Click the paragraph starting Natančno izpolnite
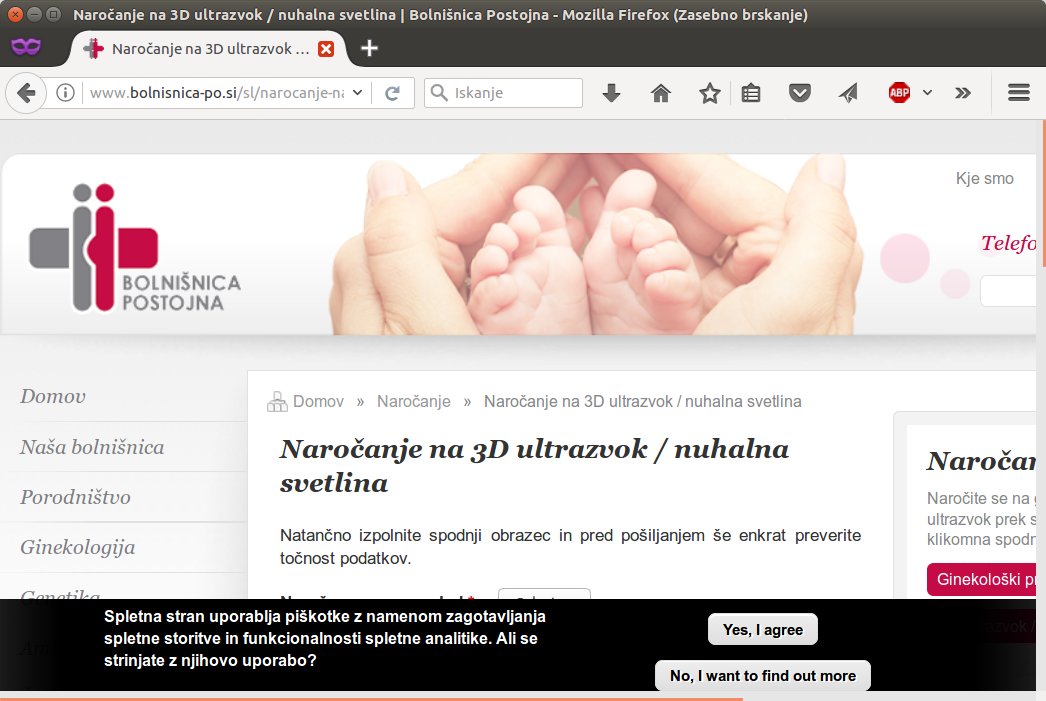Screen dimensions: 1046x701 tap(570, 547)
